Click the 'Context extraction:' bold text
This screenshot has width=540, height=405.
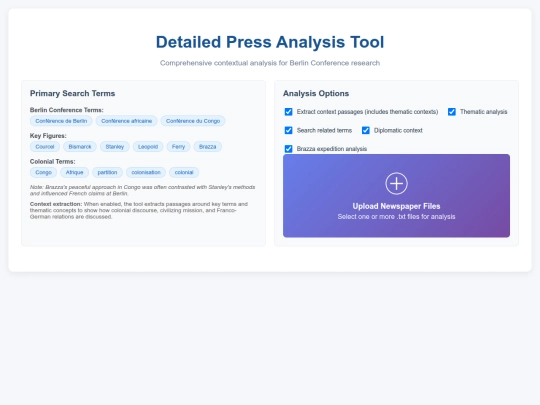tap(56, 204)
